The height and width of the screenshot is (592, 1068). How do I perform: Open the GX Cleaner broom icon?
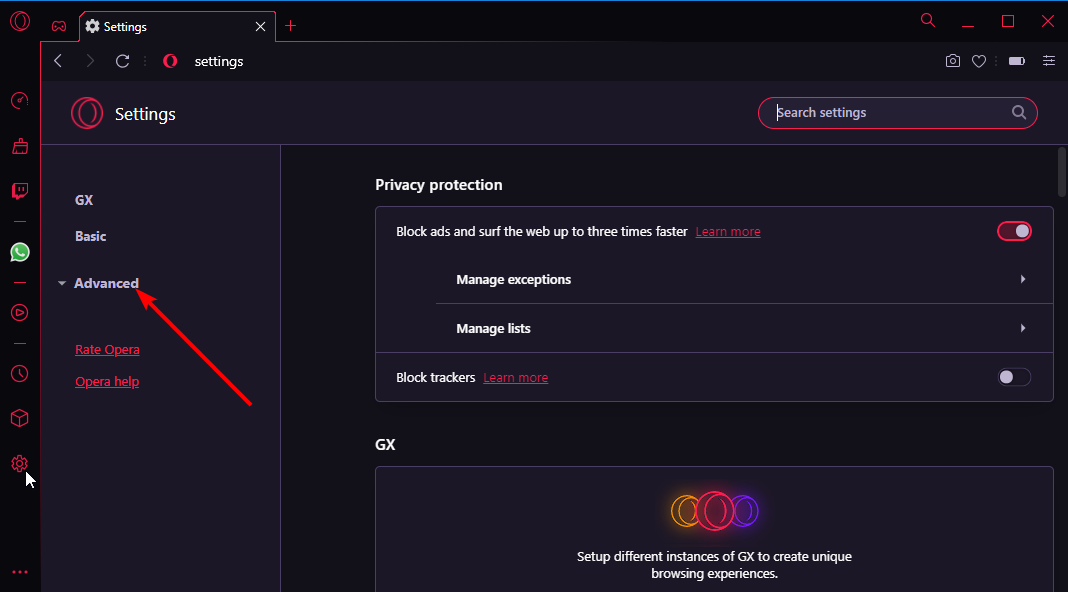click(x=20, y=146)
